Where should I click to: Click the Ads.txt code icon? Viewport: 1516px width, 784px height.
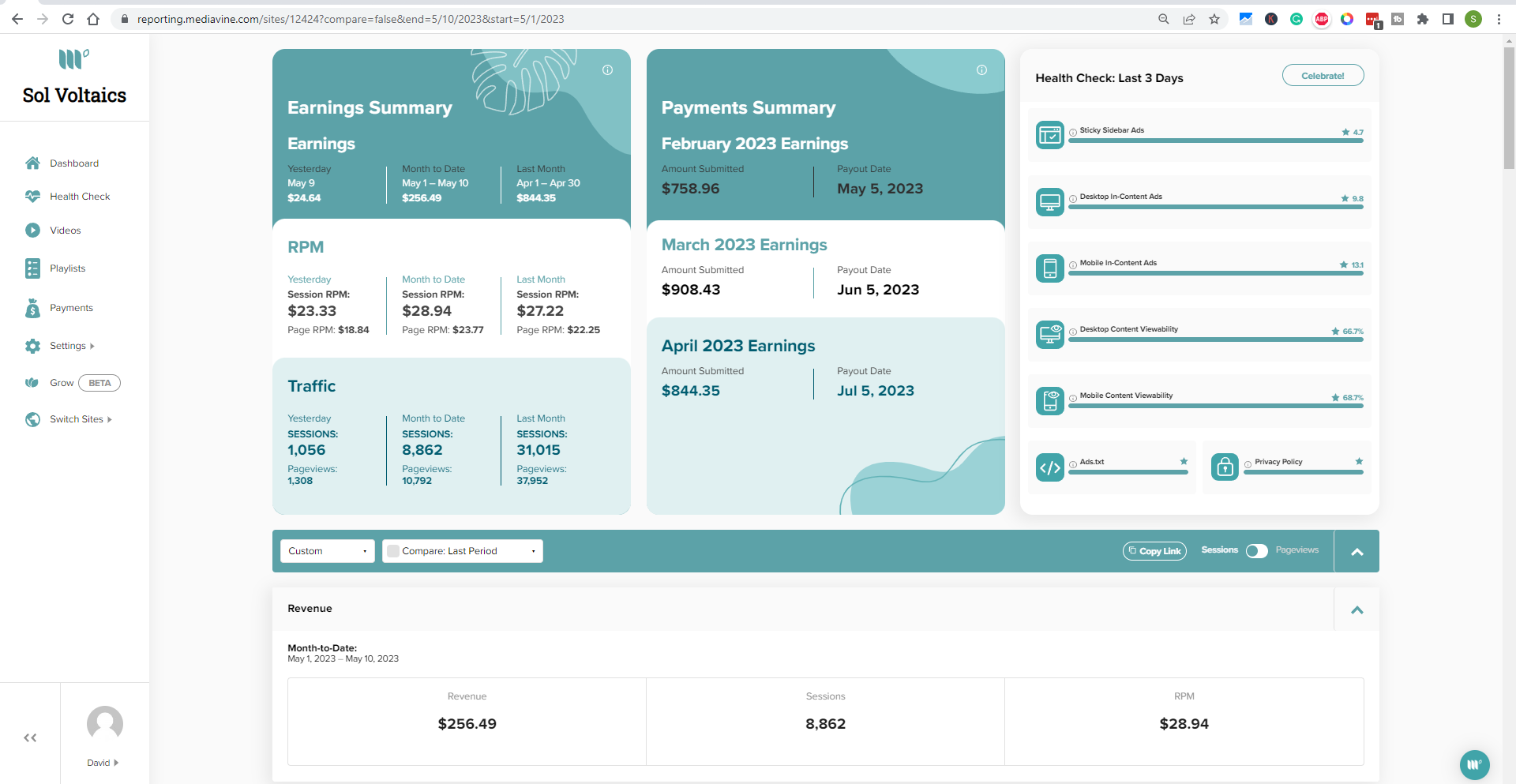click(x=1050, y=467)
